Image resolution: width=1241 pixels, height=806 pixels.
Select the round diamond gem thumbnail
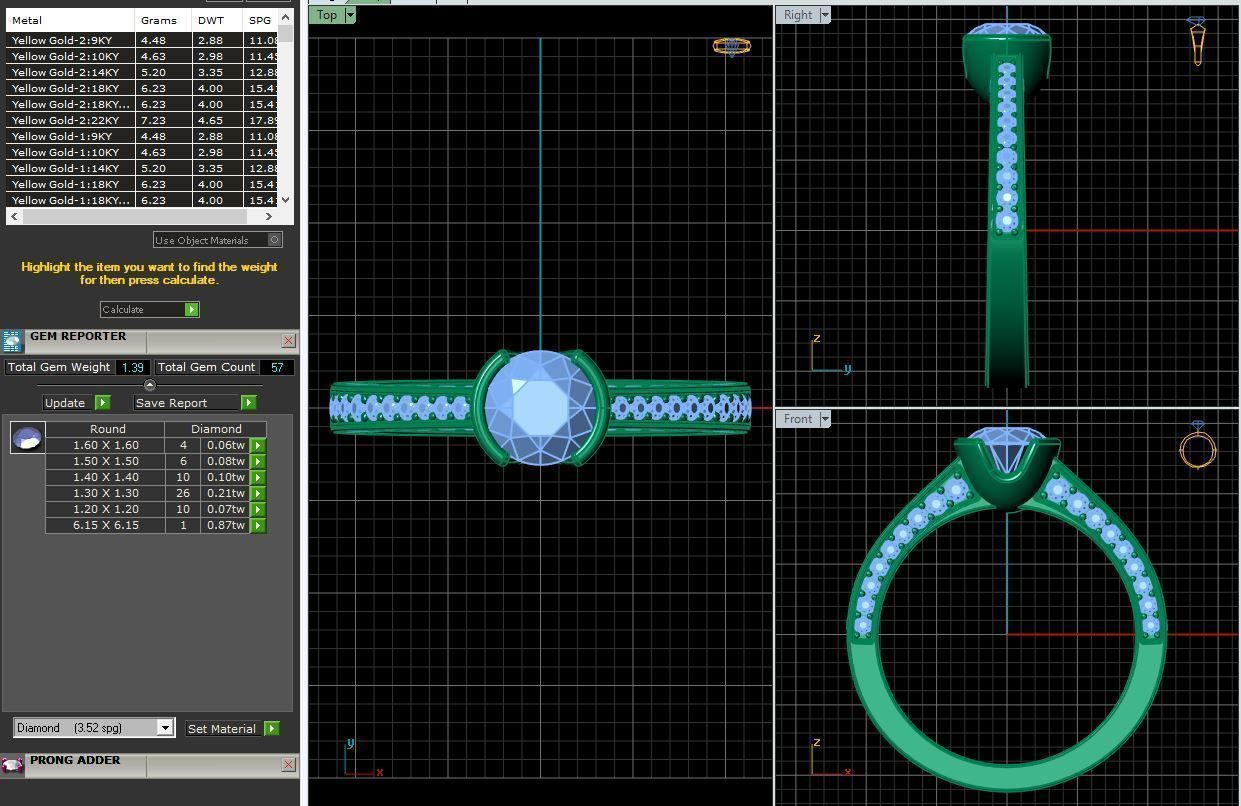pos(27,438)
